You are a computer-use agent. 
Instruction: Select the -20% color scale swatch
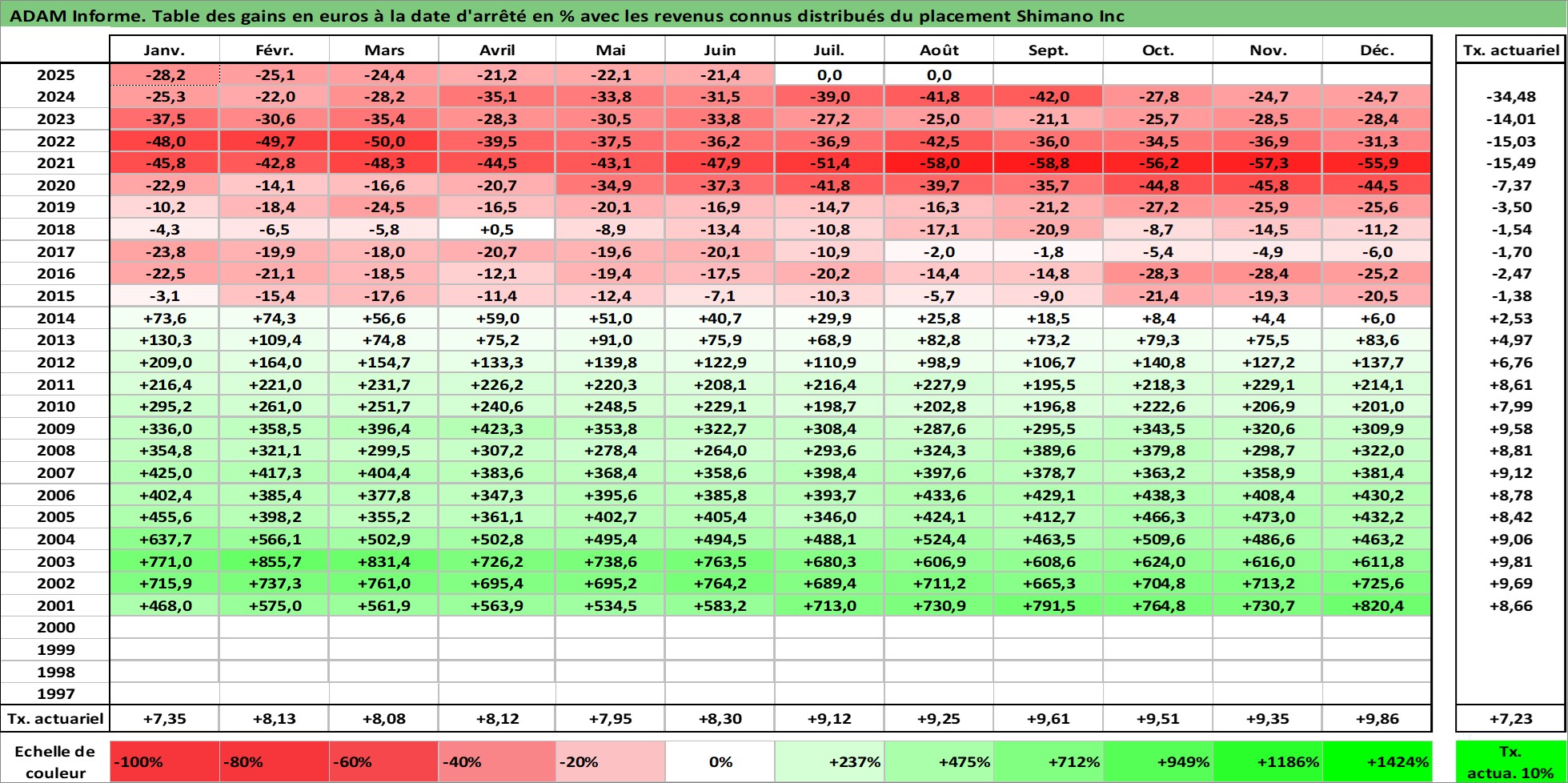(610, 761)
